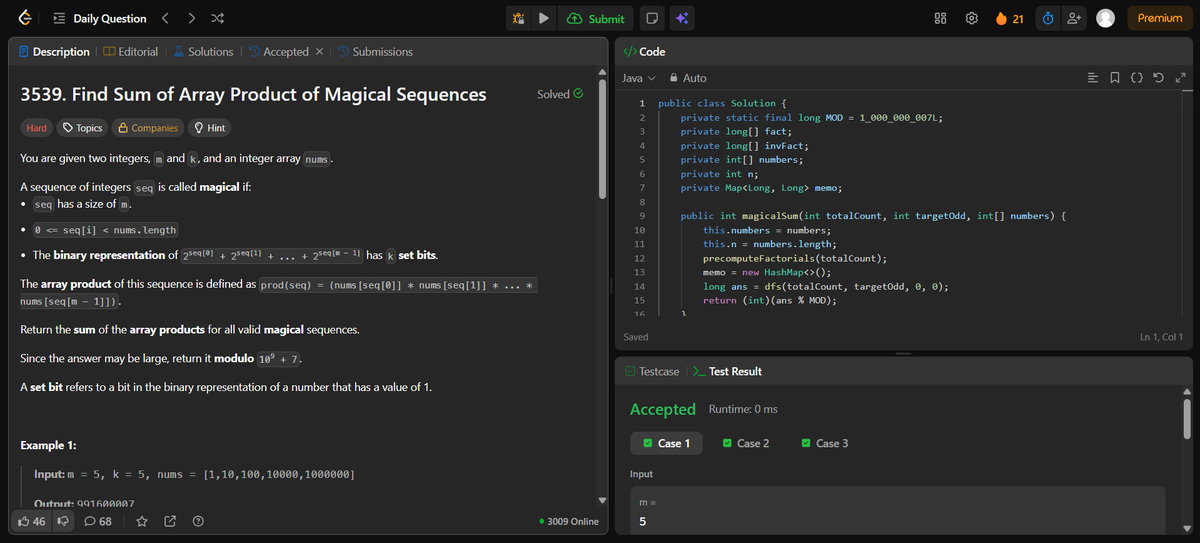This screenshot has height=543, width=1200.
Task: Expand the Topics tag
Action: [x=82, y=128]
